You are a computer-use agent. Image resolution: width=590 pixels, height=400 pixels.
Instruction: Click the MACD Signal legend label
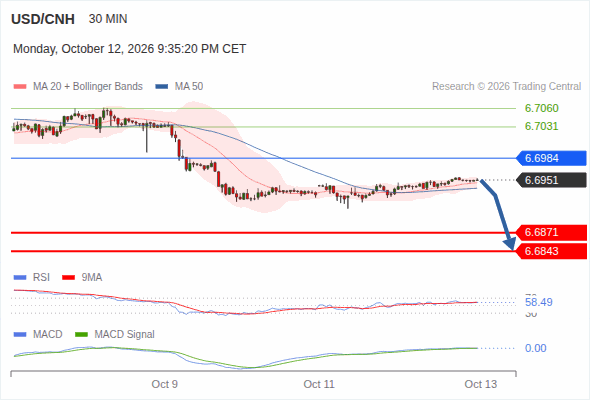pyautogui.click(x=125, y=335)
